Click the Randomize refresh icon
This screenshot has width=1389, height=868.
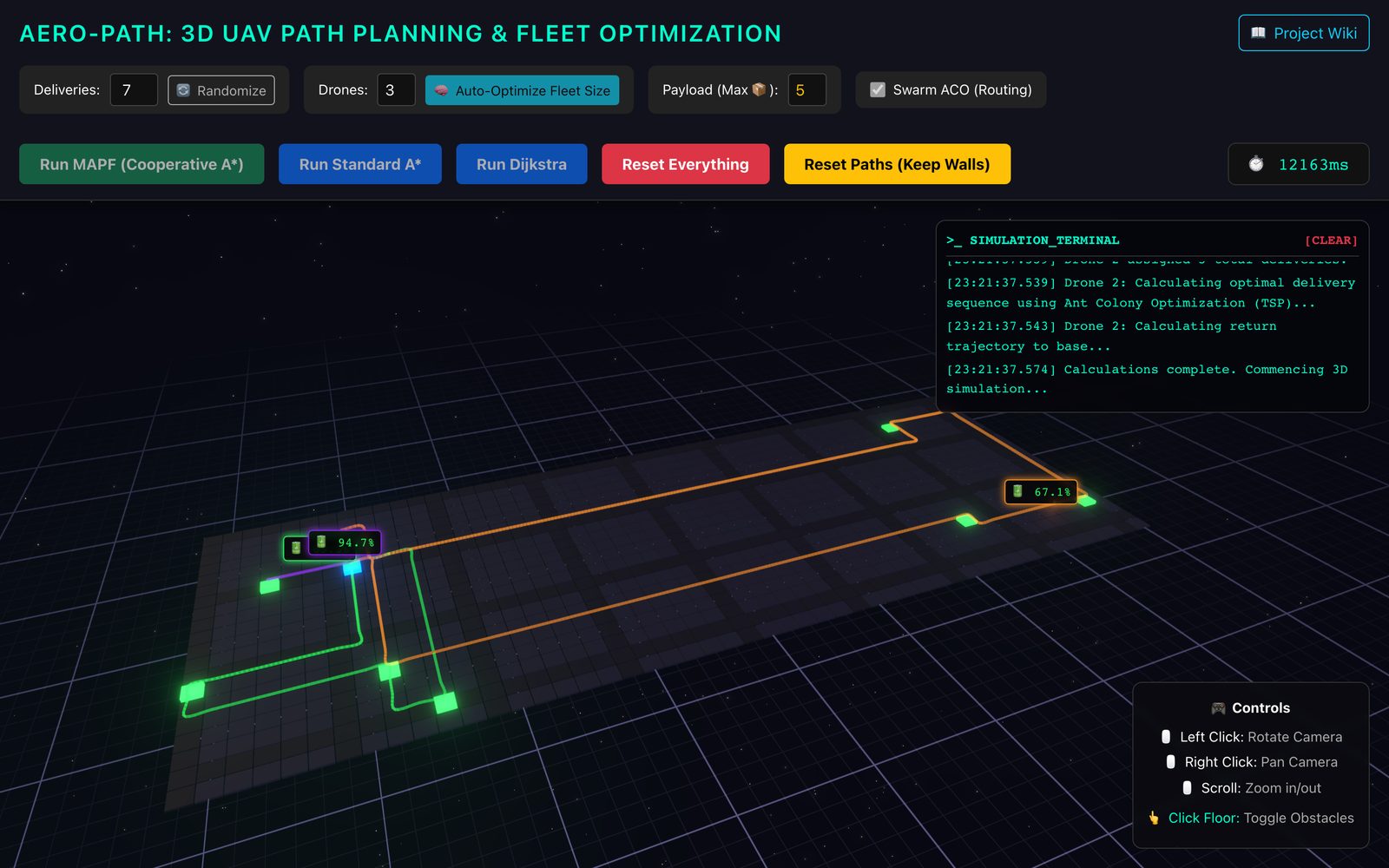click(183, 90)
